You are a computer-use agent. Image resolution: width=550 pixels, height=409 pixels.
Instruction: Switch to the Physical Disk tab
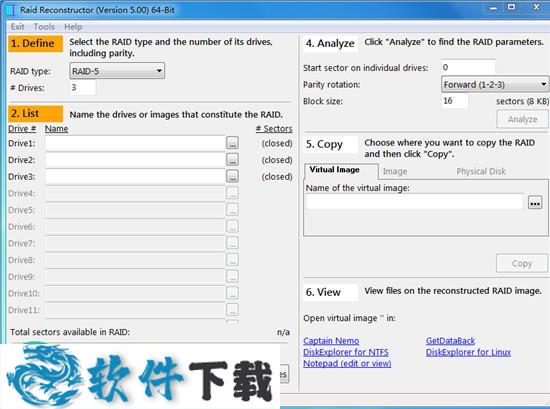click(x=481, y=171)
